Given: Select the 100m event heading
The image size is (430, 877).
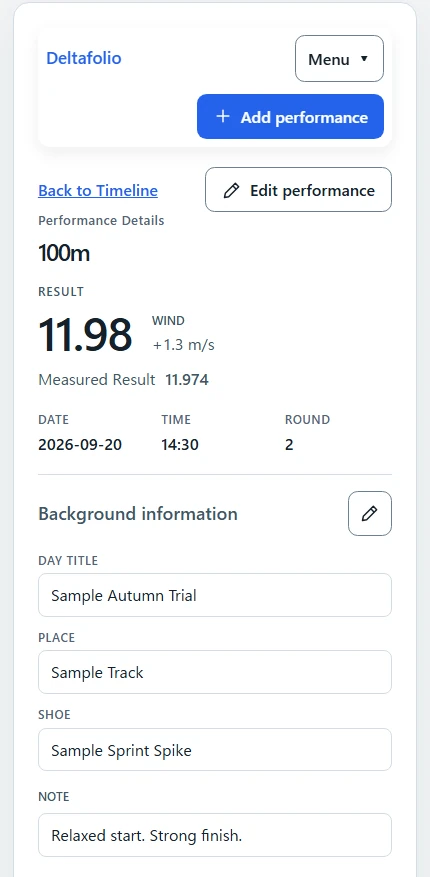Looking at the screenshot, I should pos(64,254).
